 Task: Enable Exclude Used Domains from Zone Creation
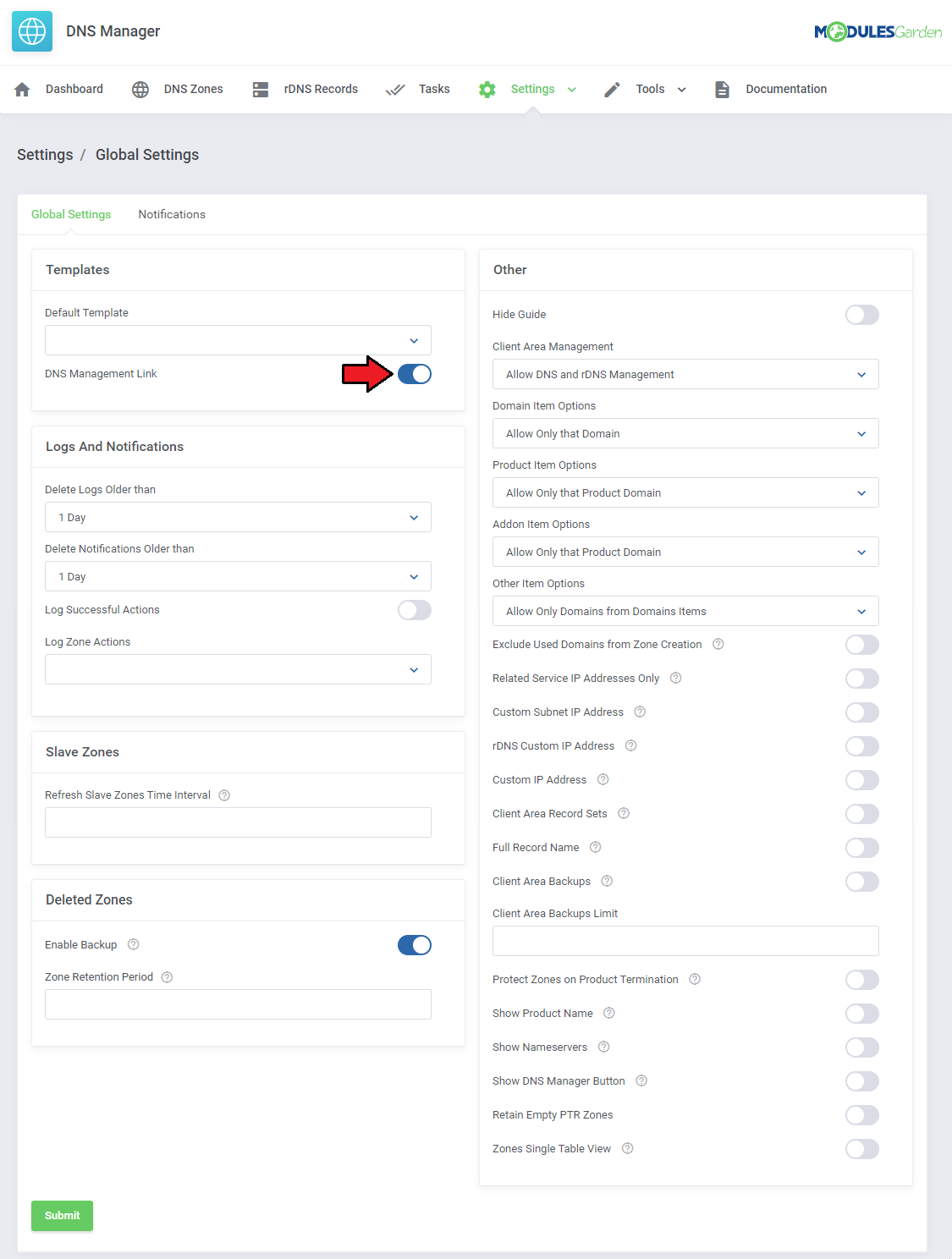click(862, 645)
